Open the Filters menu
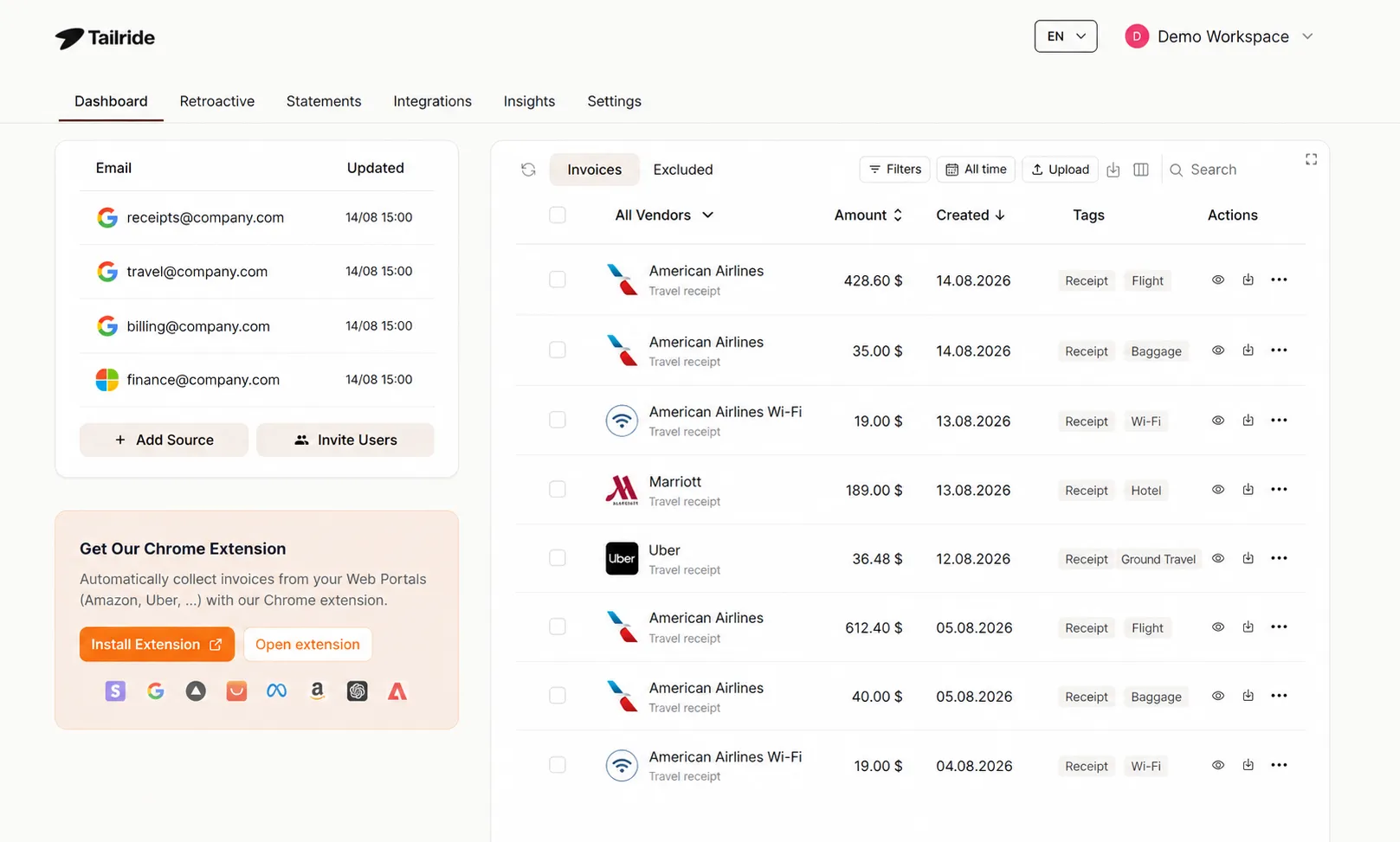The image size is (1400, 842). [x=895, y=170]
